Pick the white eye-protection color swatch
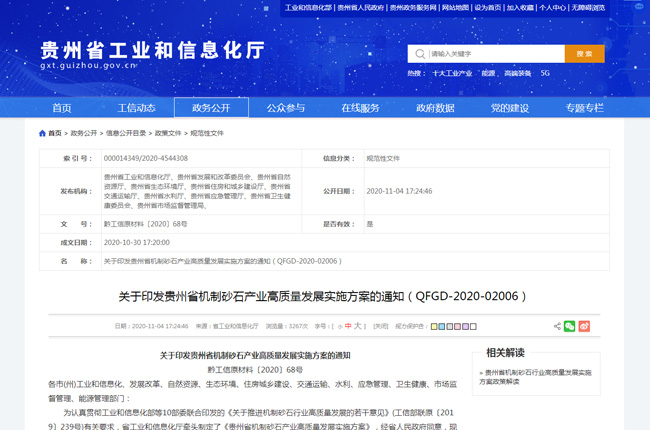The width and height of the screenshot is (650, 430). (474, 326)
